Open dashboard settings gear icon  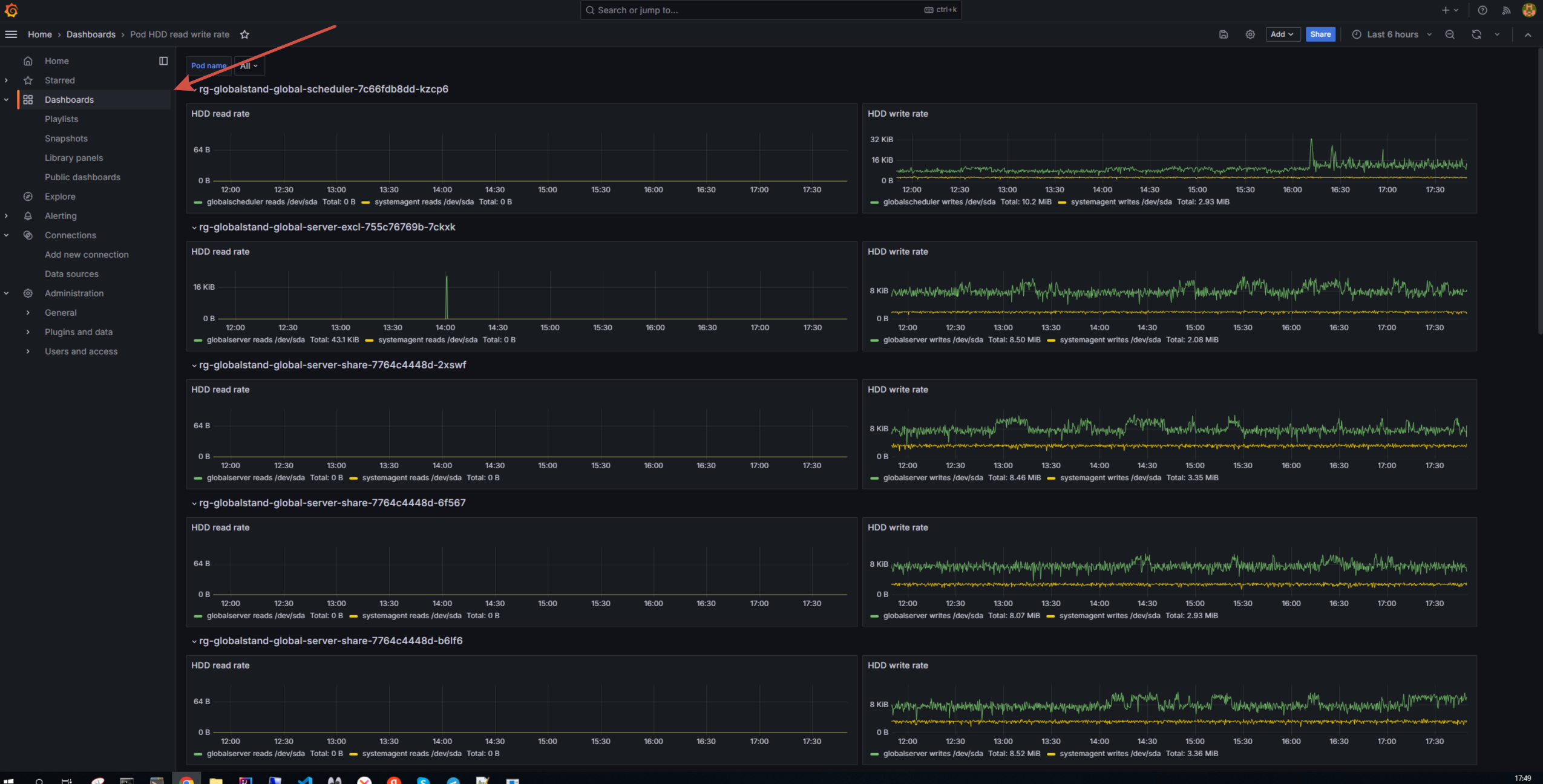pyautogui.click(x=1250, y=34)
